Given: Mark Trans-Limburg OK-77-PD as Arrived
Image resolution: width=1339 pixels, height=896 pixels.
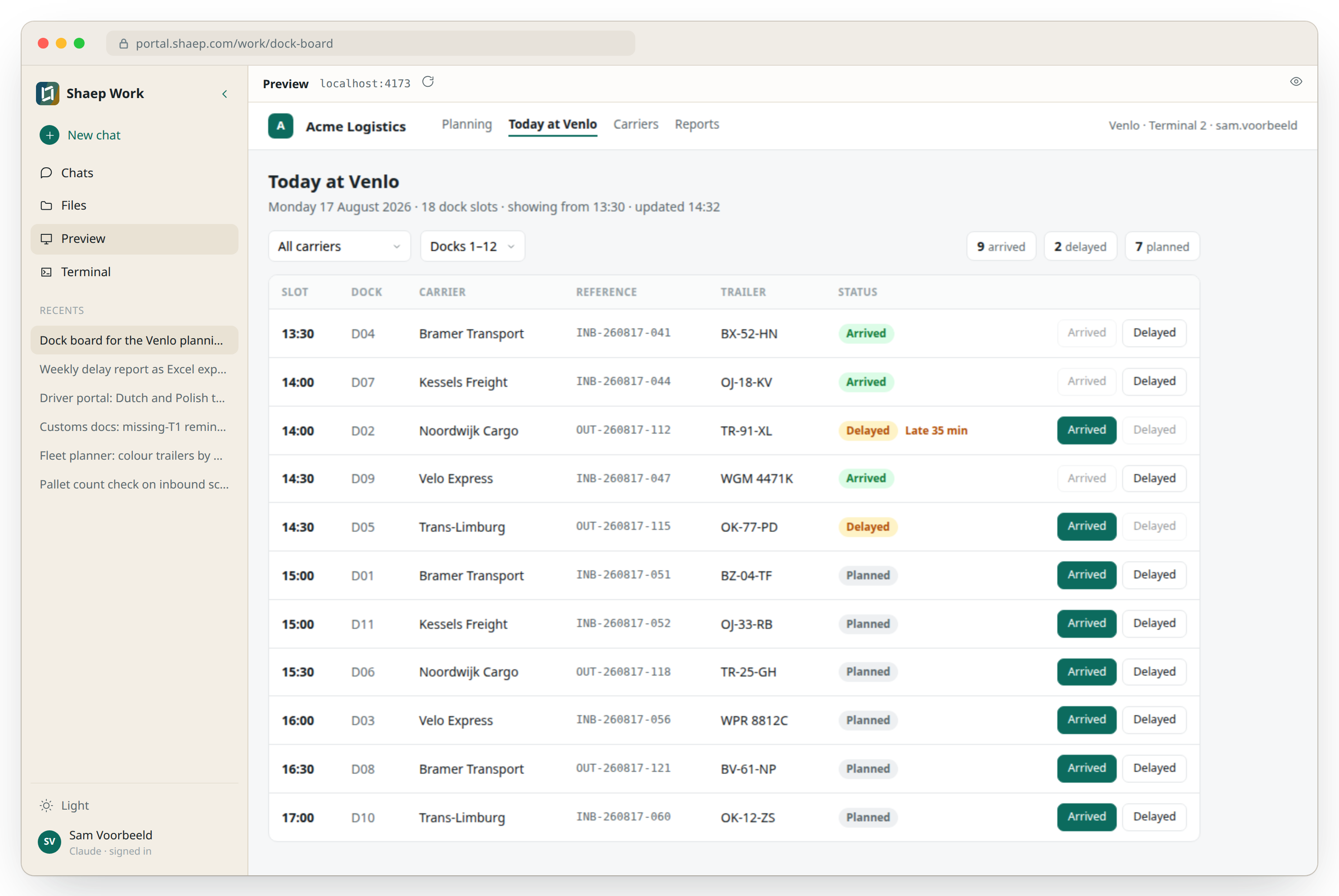Looking at the screenshot, I should click(1087, 526).
